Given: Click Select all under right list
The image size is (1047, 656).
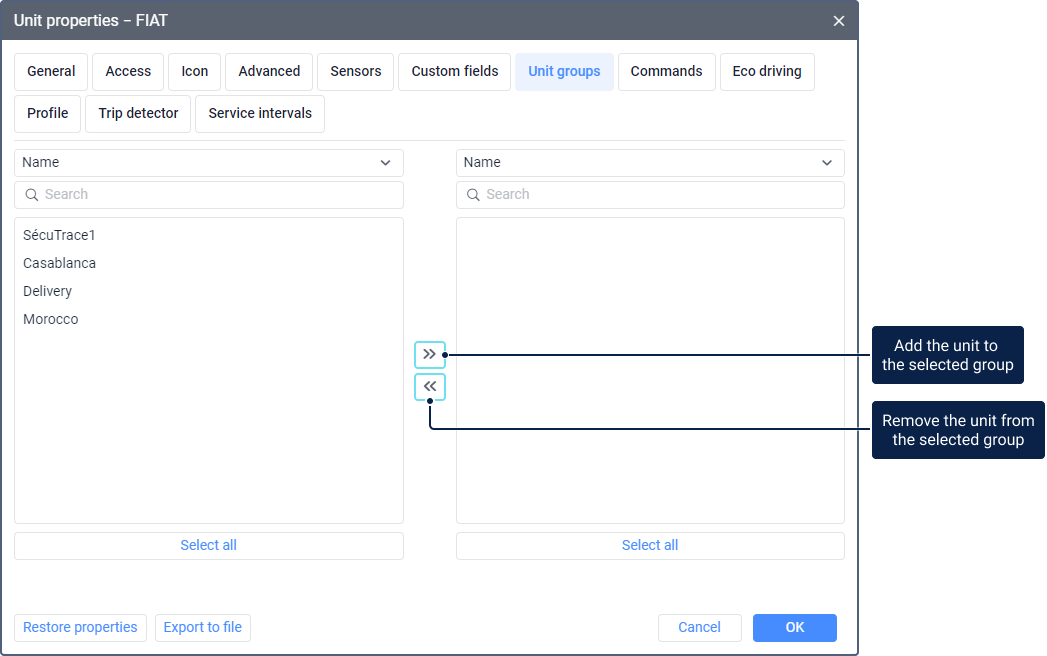Looking at the screenshot, I should click(650, 546).
